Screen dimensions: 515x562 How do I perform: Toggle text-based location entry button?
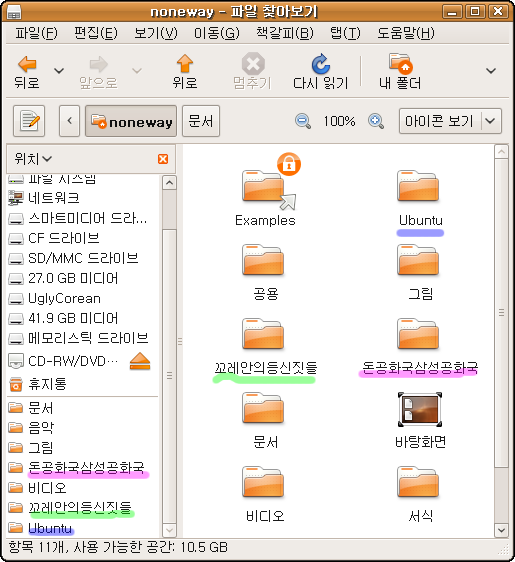[x=29, y=121]
